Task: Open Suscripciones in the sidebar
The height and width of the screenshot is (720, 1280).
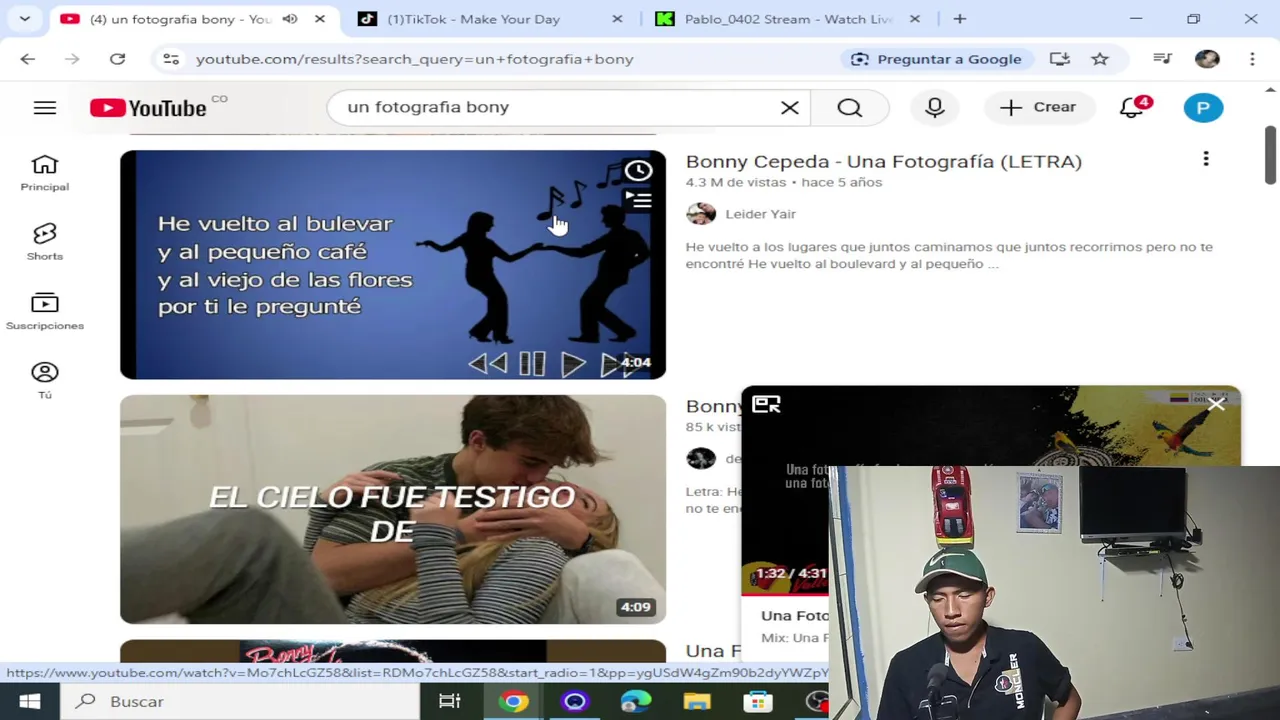Action: pos(45,311)
